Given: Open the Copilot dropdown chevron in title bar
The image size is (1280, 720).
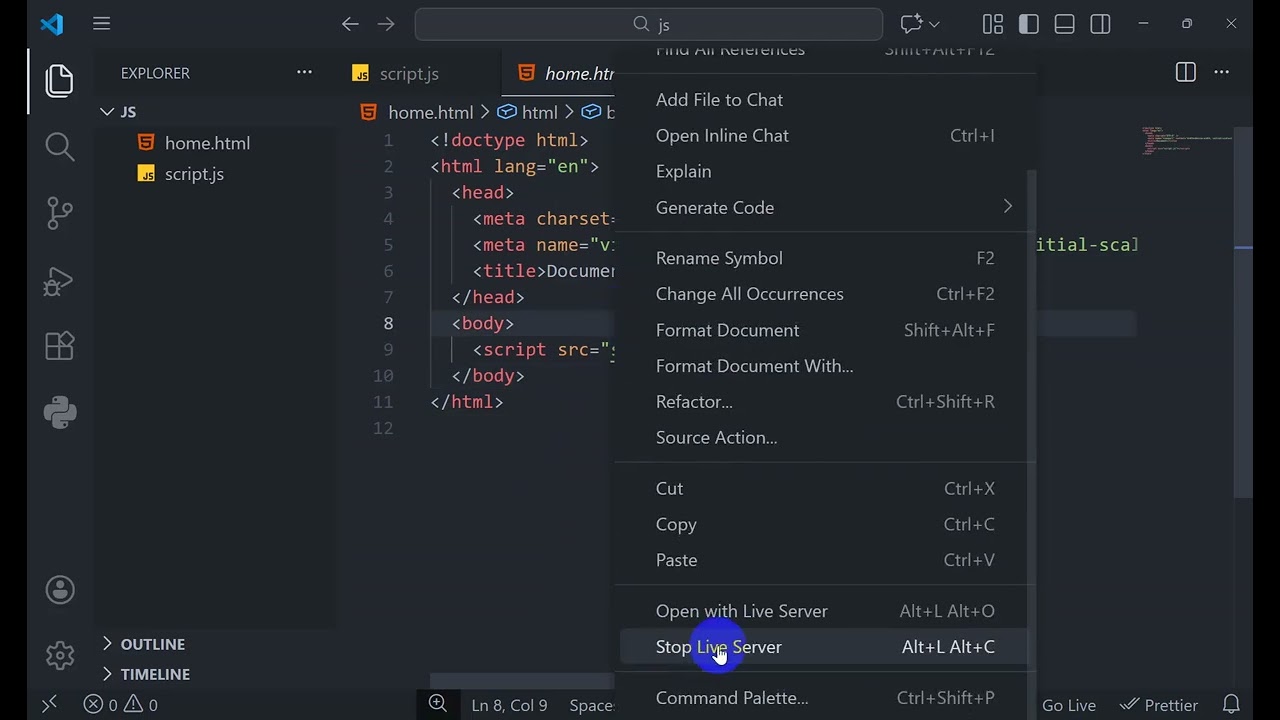Looking at the screenshot, I should [x=935, y=24].
